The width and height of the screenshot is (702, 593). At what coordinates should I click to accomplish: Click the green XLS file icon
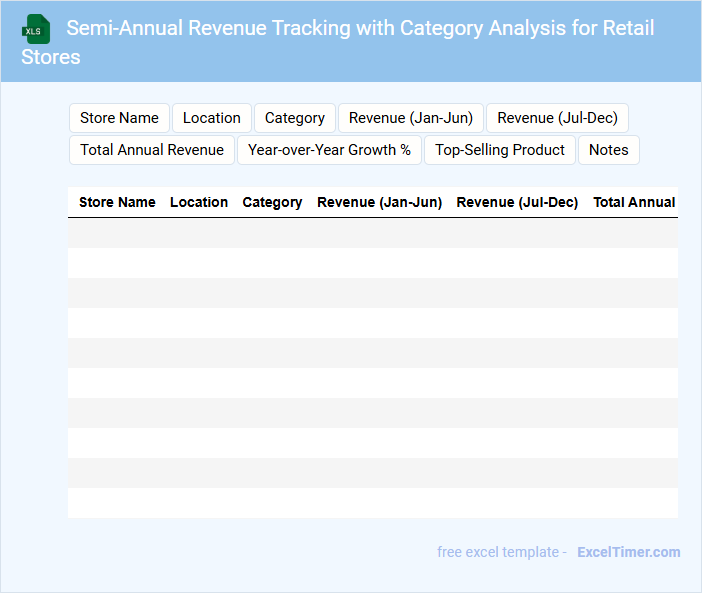(36, 29)
